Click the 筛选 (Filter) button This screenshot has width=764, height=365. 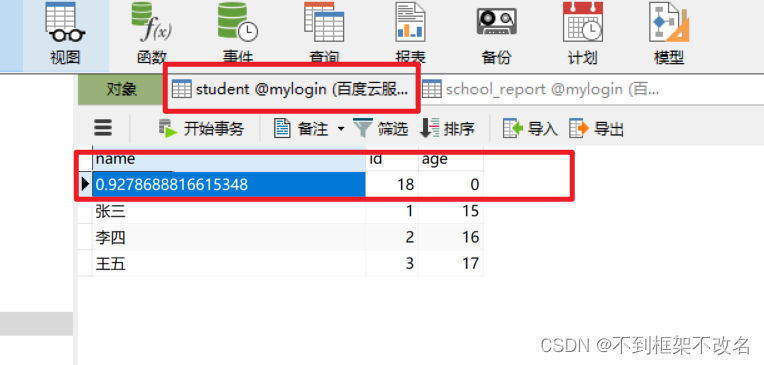click(x=381, y=129)
